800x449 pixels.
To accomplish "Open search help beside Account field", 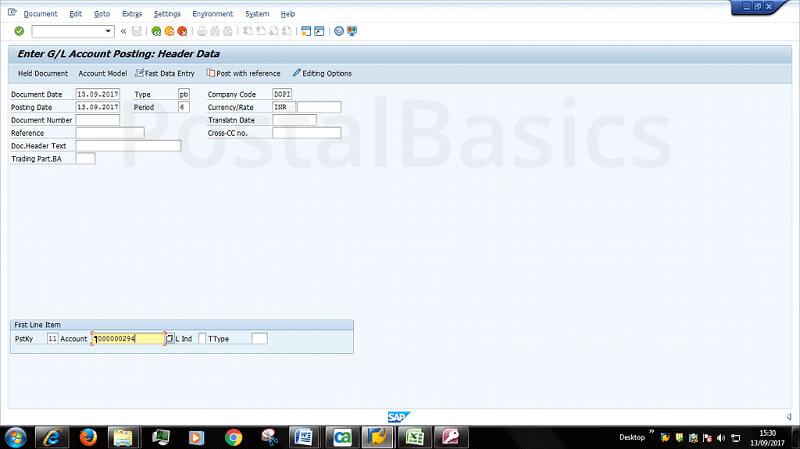I will point(170,339).
